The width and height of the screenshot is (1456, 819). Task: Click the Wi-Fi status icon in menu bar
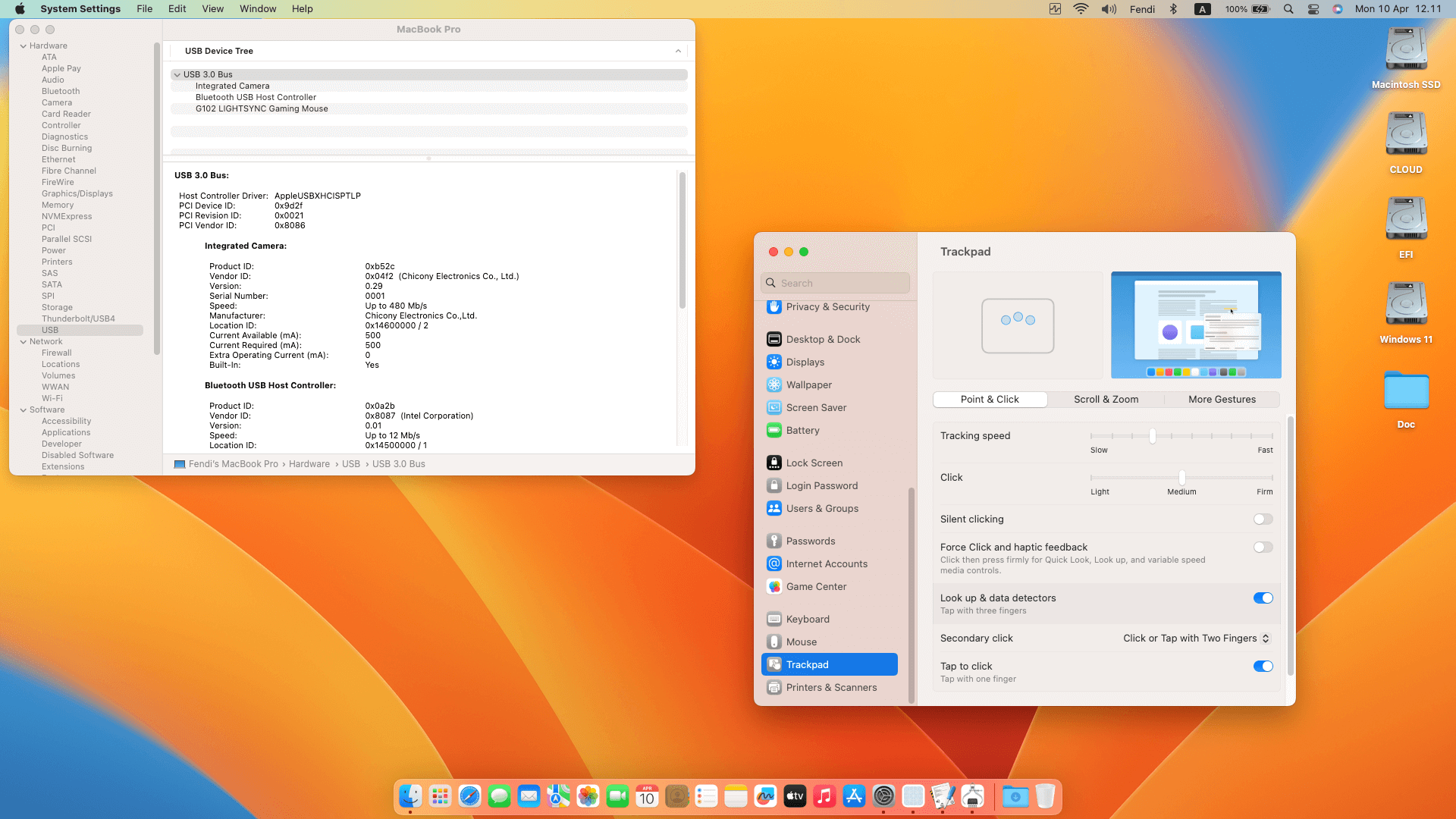click(x=1081, y=9)
